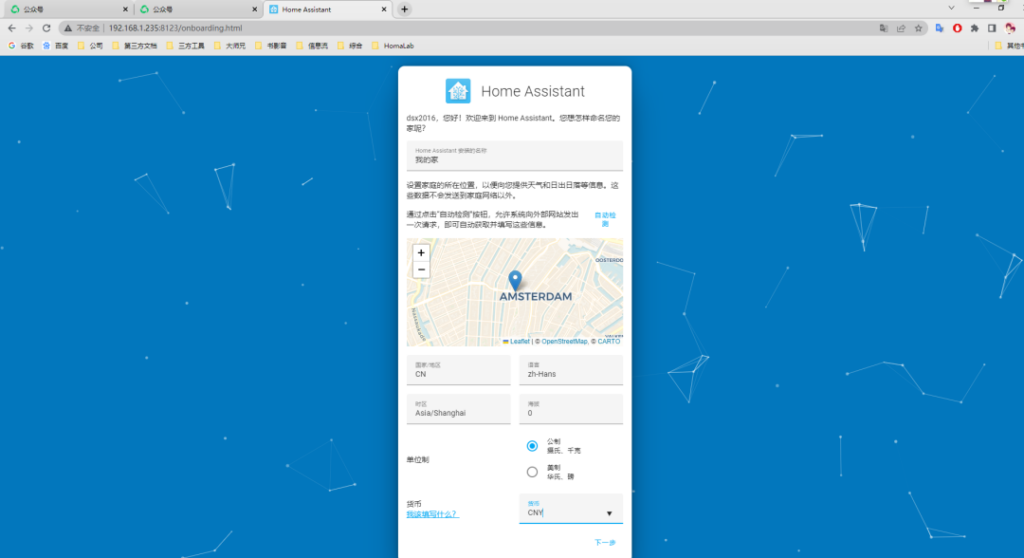Viewport: 1024px width, 558px height.
Task: Select the metric 公制 radio button
Action: pyautogui.click(x=532, y=446)
